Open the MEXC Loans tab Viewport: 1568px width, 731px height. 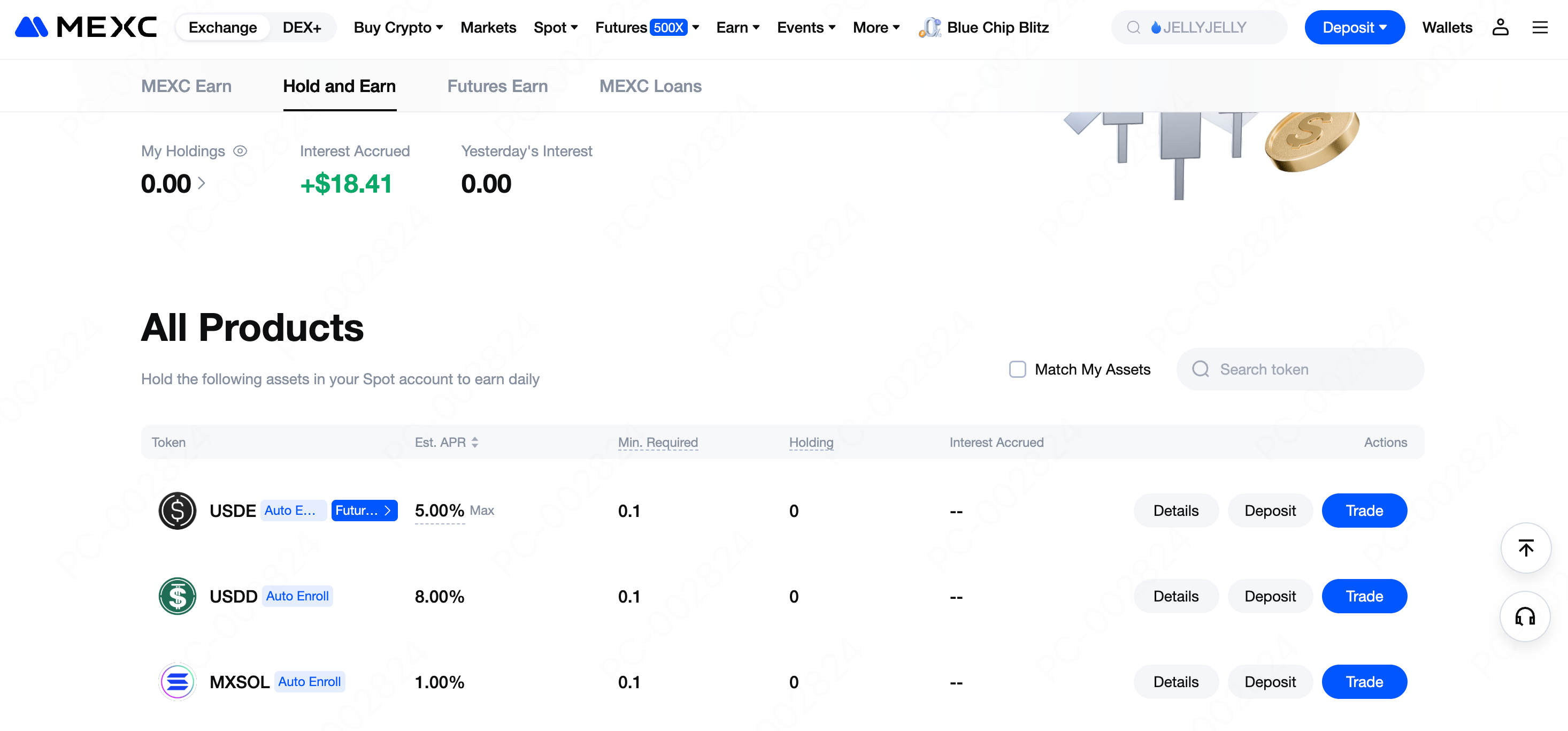tap(650, 86)
